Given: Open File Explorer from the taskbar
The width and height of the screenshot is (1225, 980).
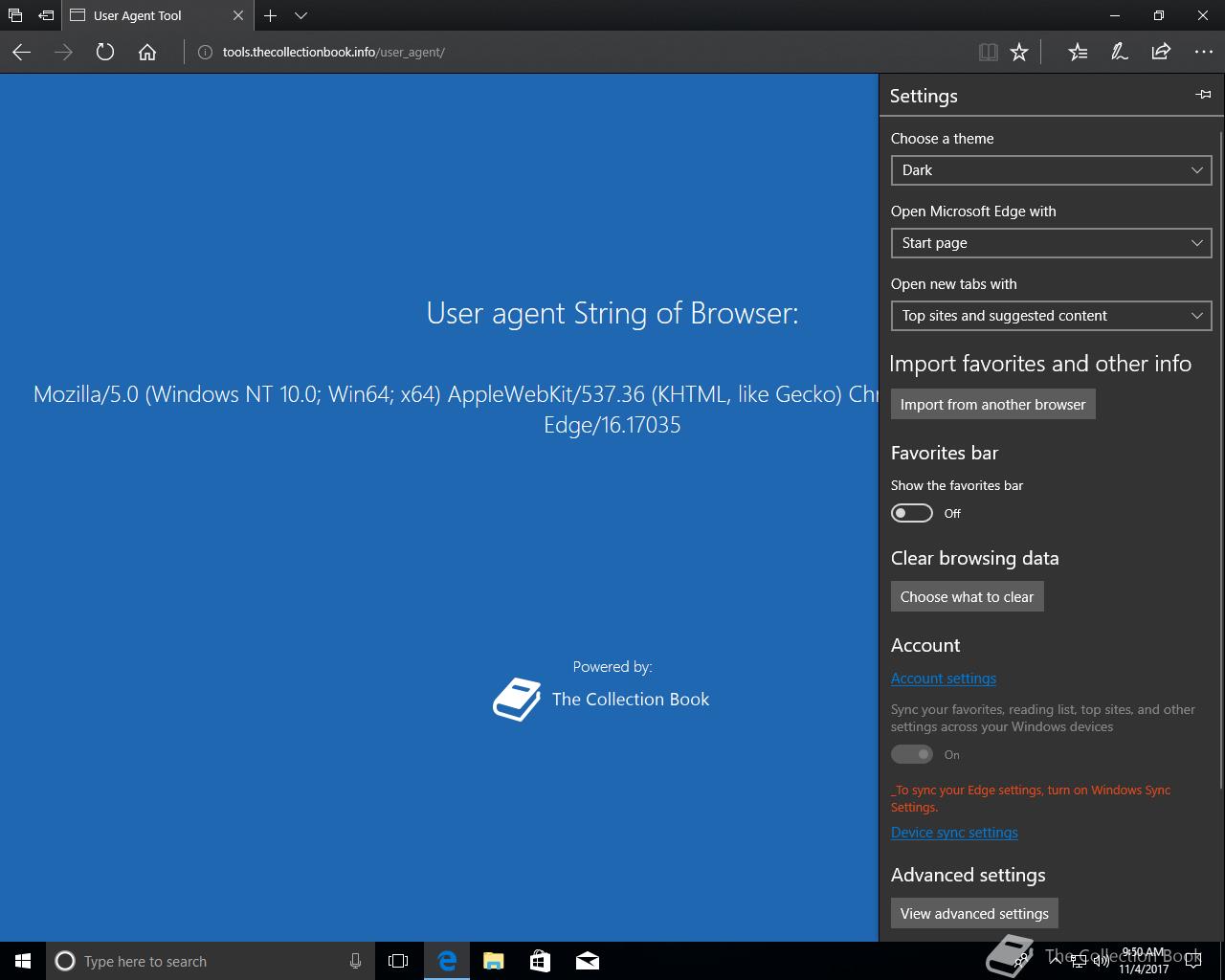Looking at the screenshot, I should pyautogui.click(x=493, y=961).
